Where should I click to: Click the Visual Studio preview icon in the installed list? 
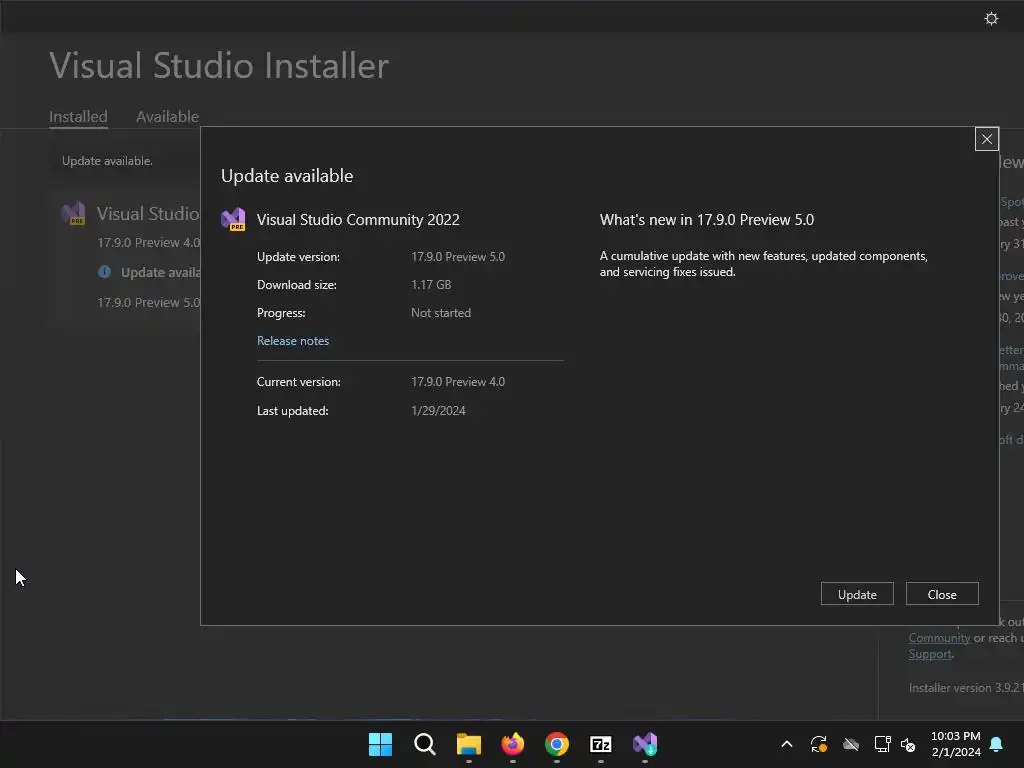click(x=73, y=213)
